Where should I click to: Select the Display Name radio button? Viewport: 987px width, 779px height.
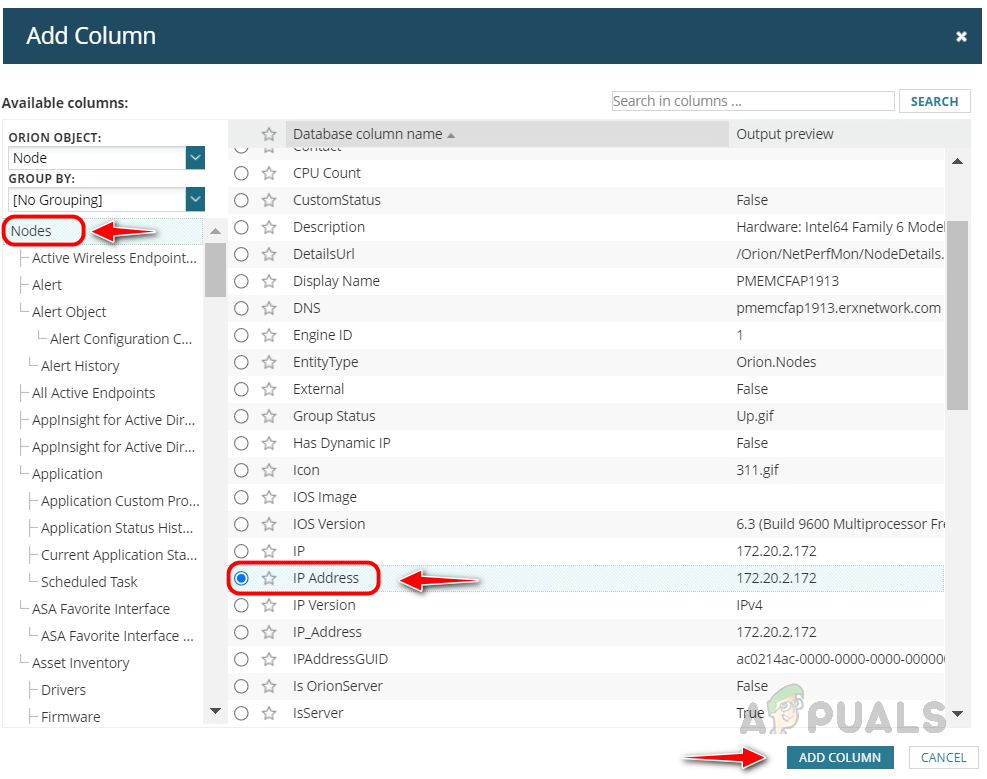point(241,281)
